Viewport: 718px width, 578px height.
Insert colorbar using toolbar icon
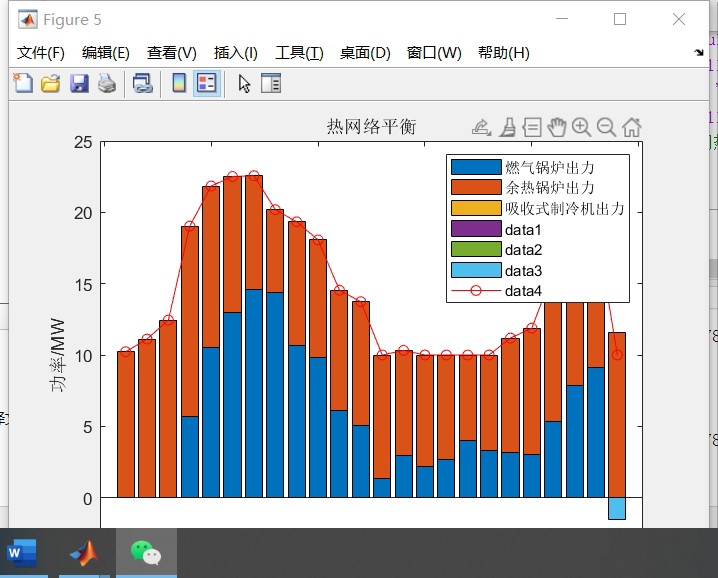click(179, 83)
